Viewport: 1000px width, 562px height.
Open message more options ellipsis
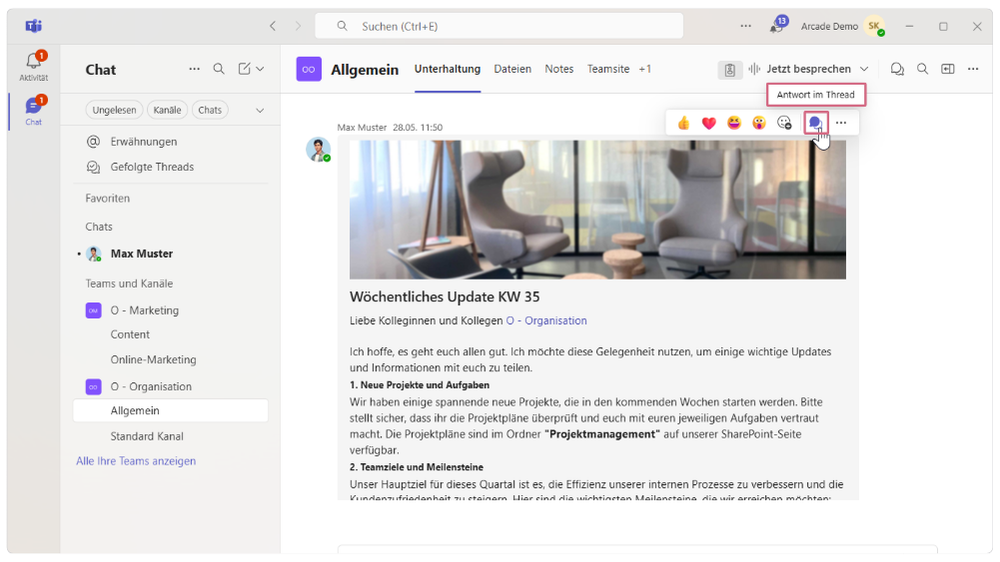[x=841, y=122]
